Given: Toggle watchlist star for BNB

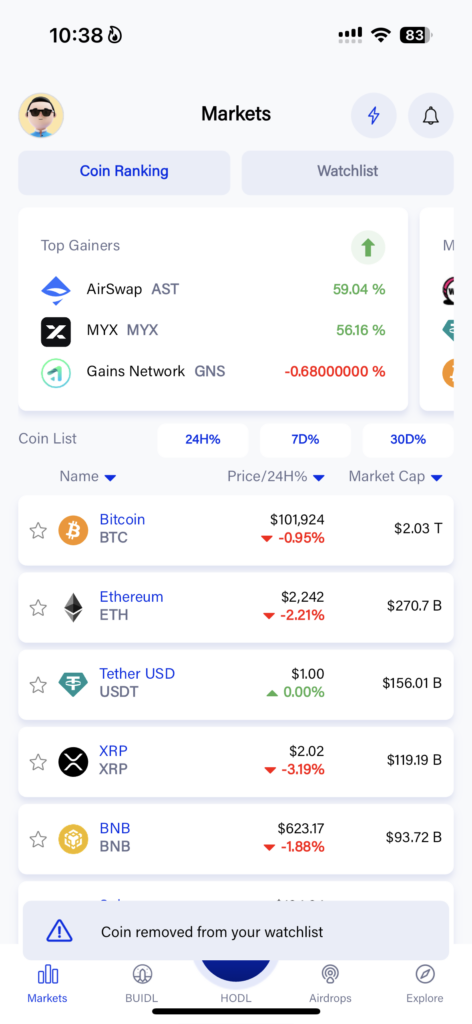Looking at the screenshot, I should point(39,839).
